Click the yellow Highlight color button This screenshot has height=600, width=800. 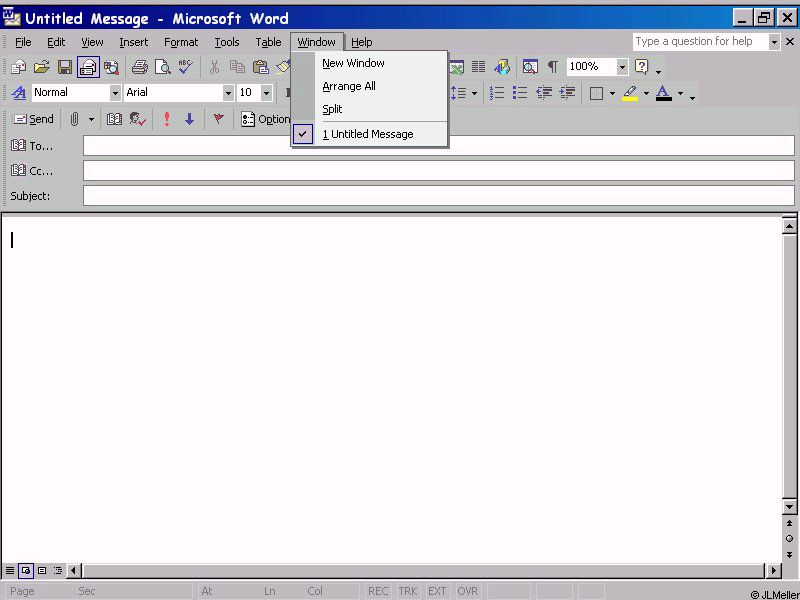[x=630, y=93]
